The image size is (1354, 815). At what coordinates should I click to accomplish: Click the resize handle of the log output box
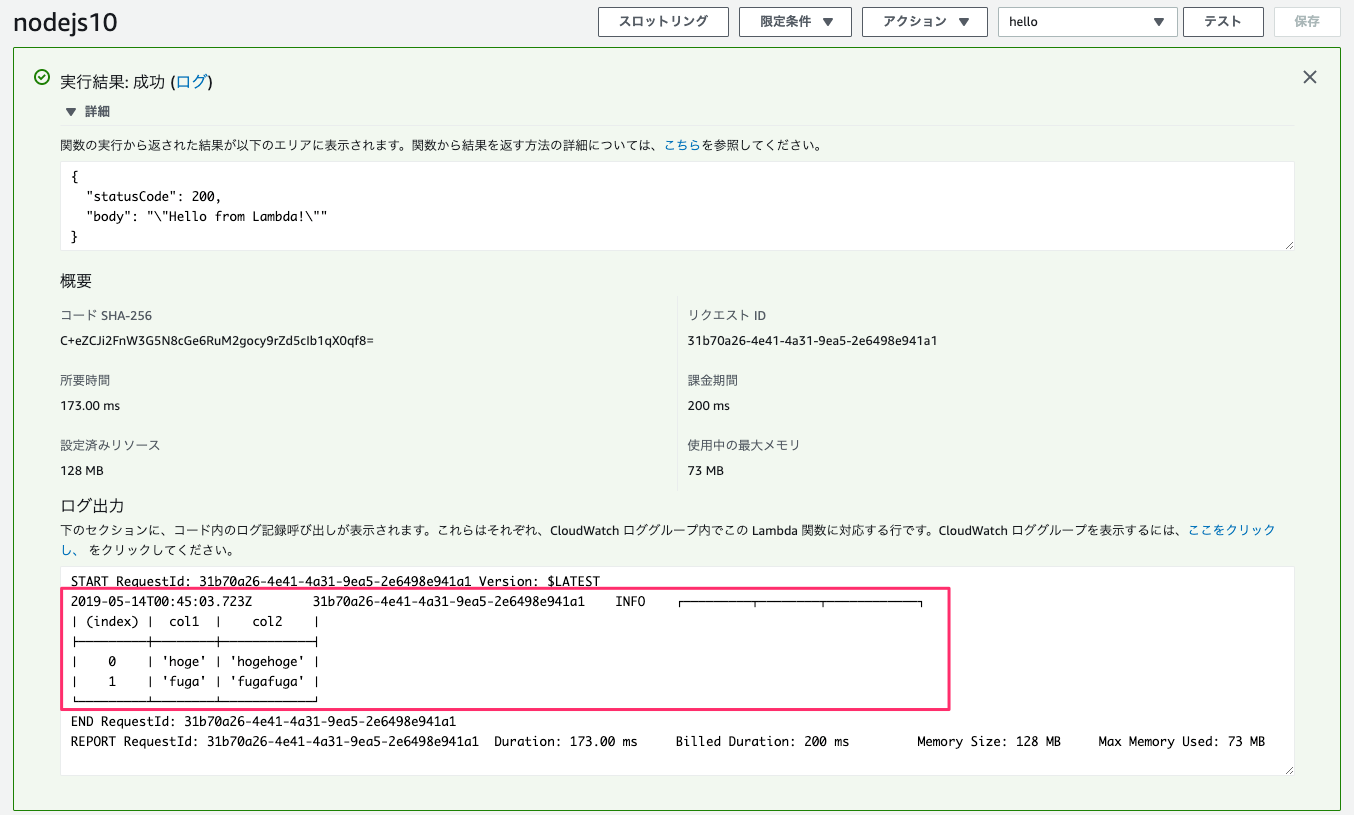[1288, 770]
